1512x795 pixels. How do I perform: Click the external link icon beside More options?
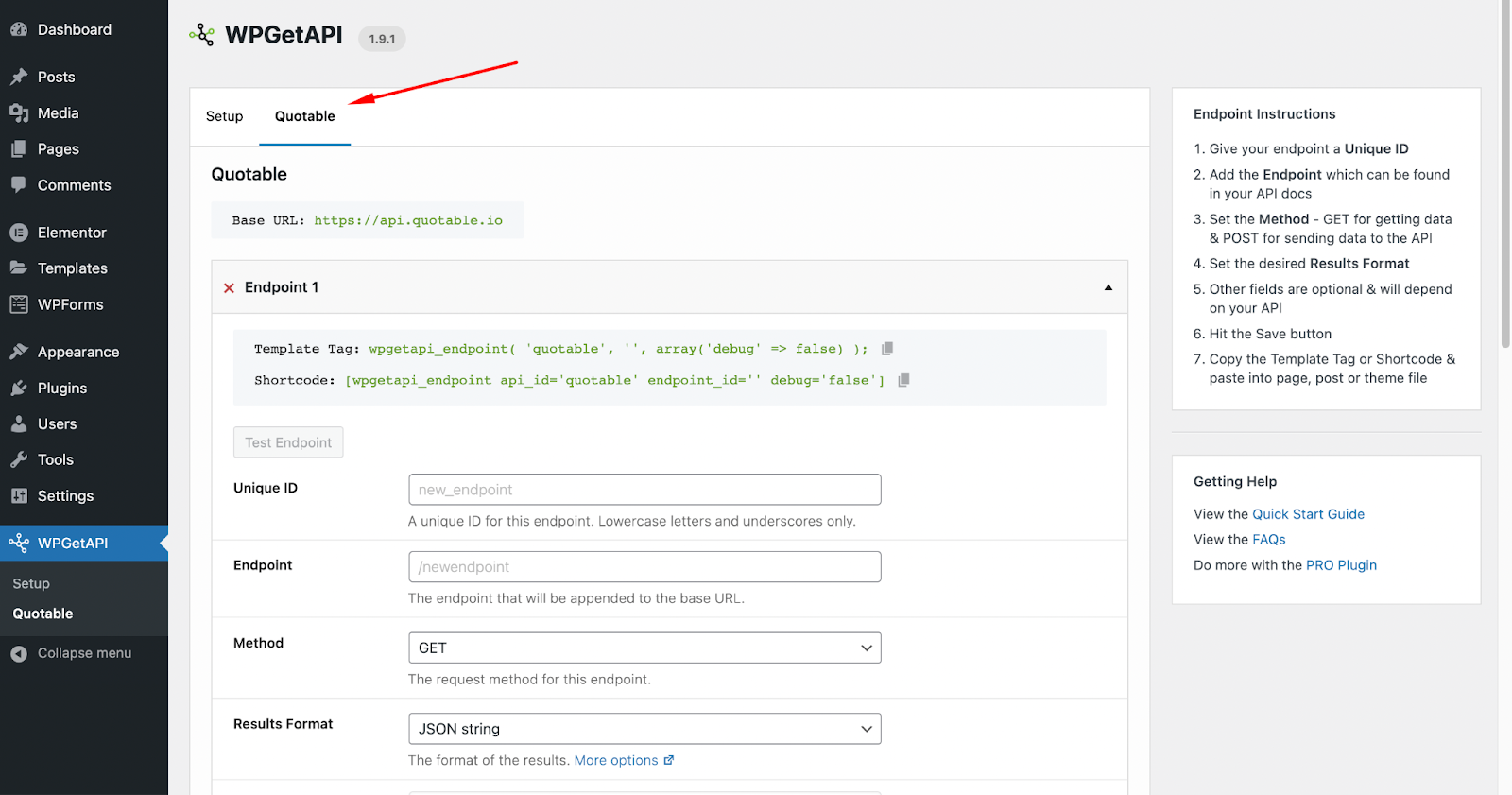[669, 760]
